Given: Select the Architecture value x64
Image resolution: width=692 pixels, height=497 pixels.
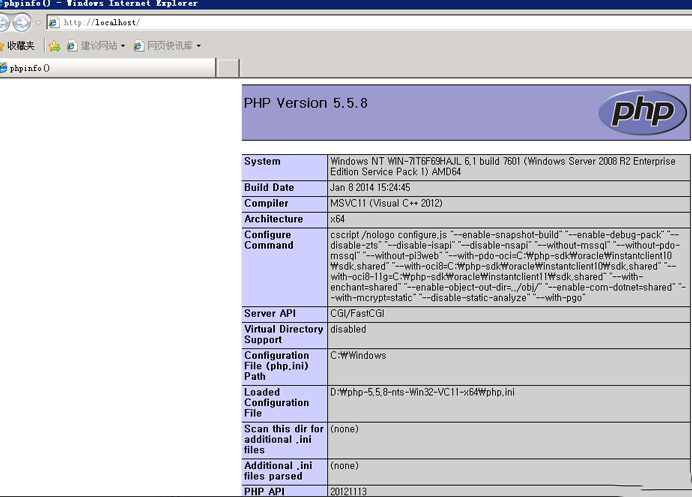Looking at the screenshot, I should [338, 219].
